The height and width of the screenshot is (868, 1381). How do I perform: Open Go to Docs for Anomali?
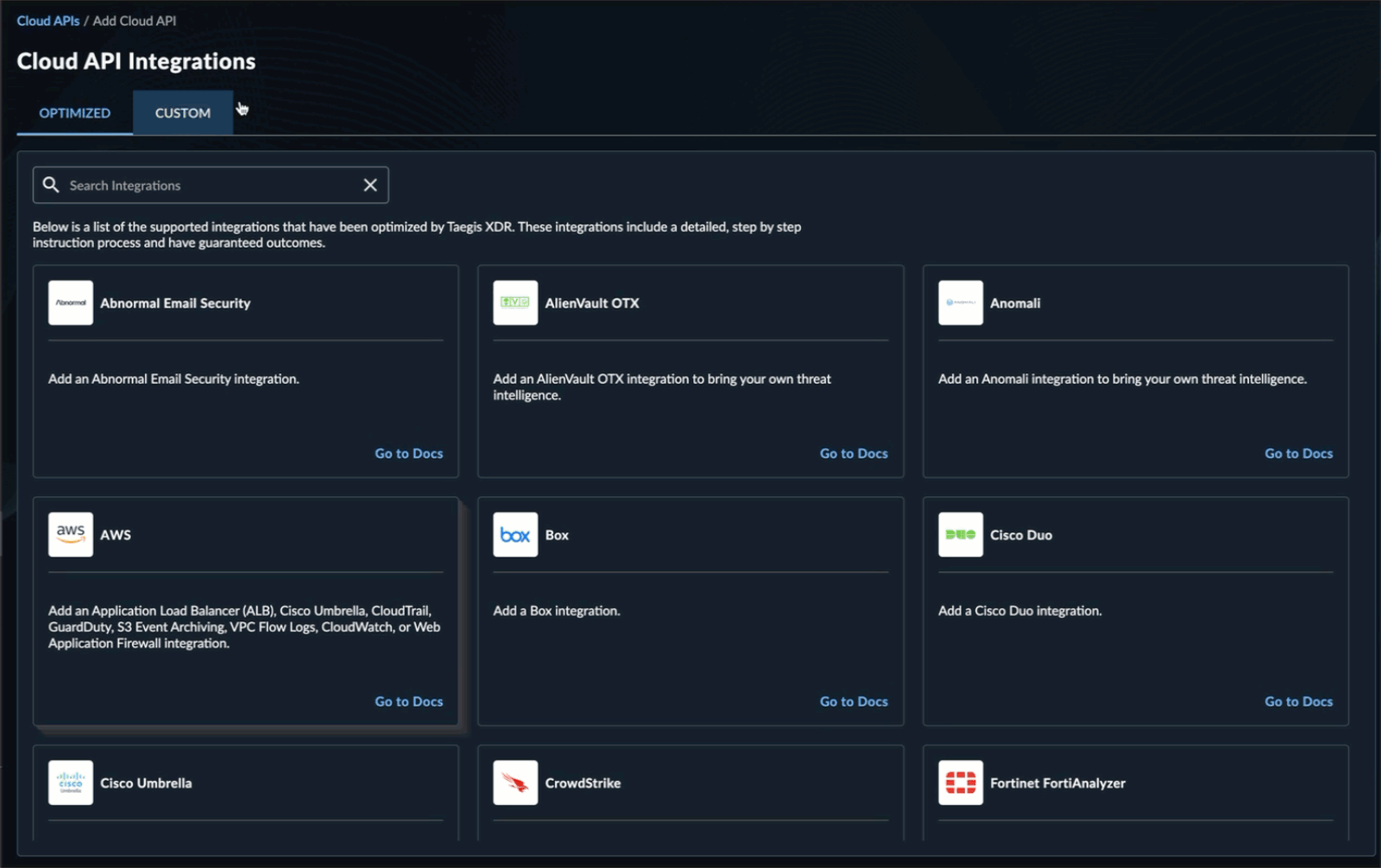(1299, 453)
